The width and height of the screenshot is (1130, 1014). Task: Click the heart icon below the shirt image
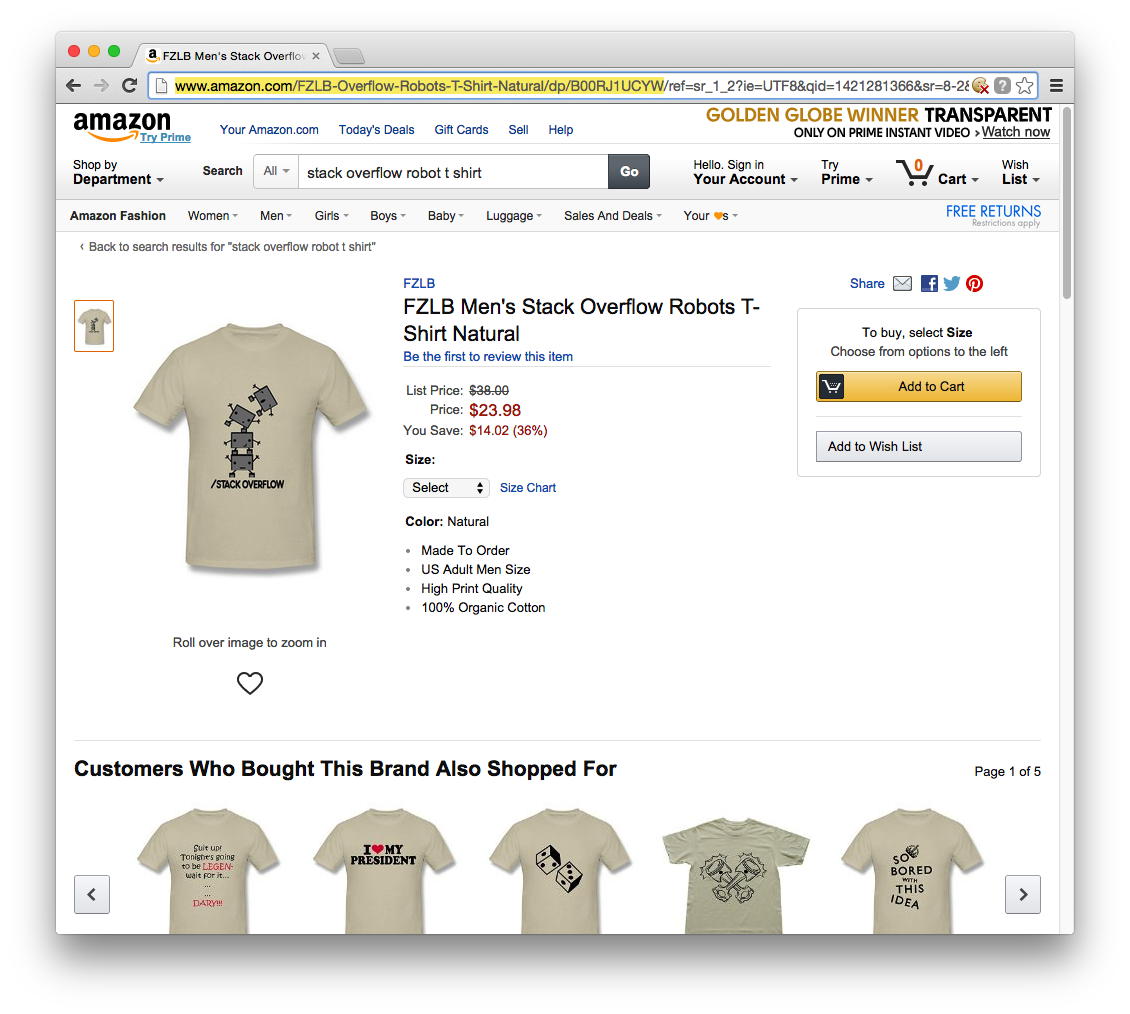tap(249, 683)
